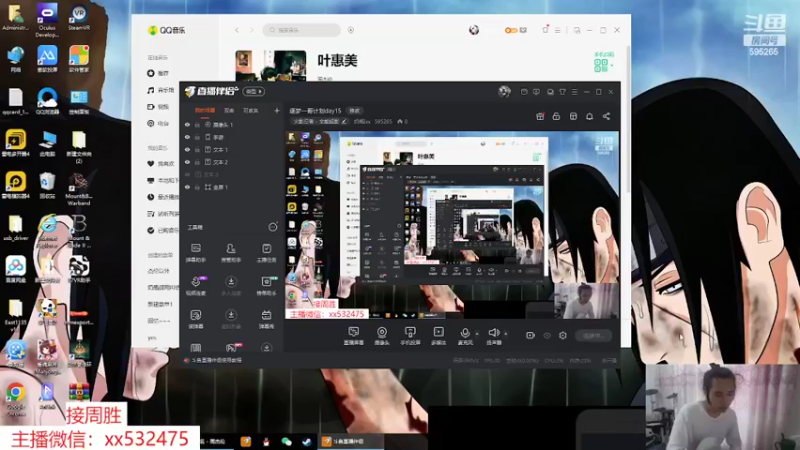Viewport: 800px width, 450px height.
Task: Lock the text 1 source layer
Action: (197, 149)
